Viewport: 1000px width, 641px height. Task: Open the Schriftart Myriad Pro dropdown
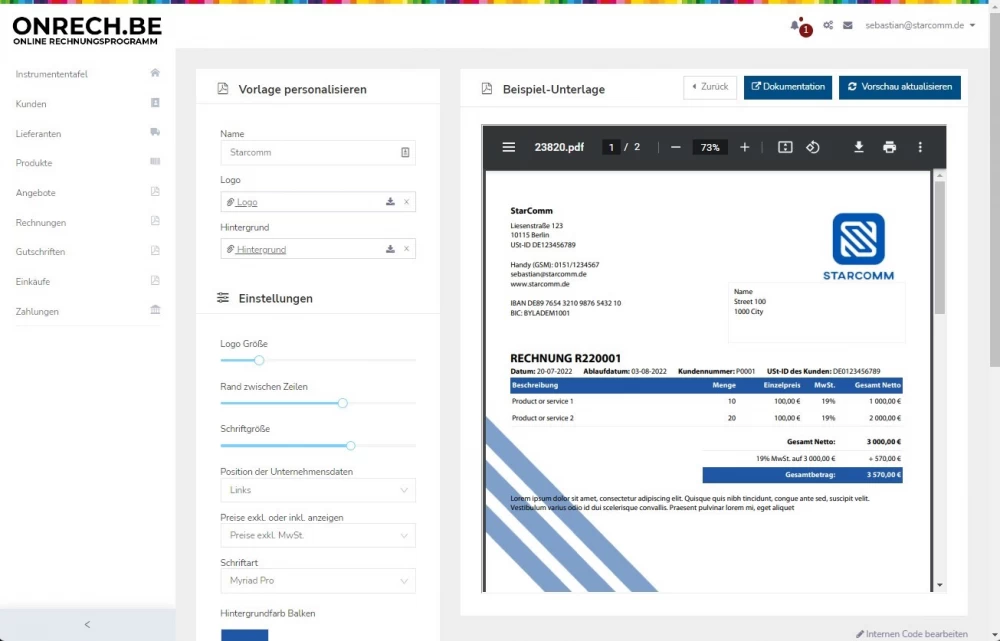point(317,580)
